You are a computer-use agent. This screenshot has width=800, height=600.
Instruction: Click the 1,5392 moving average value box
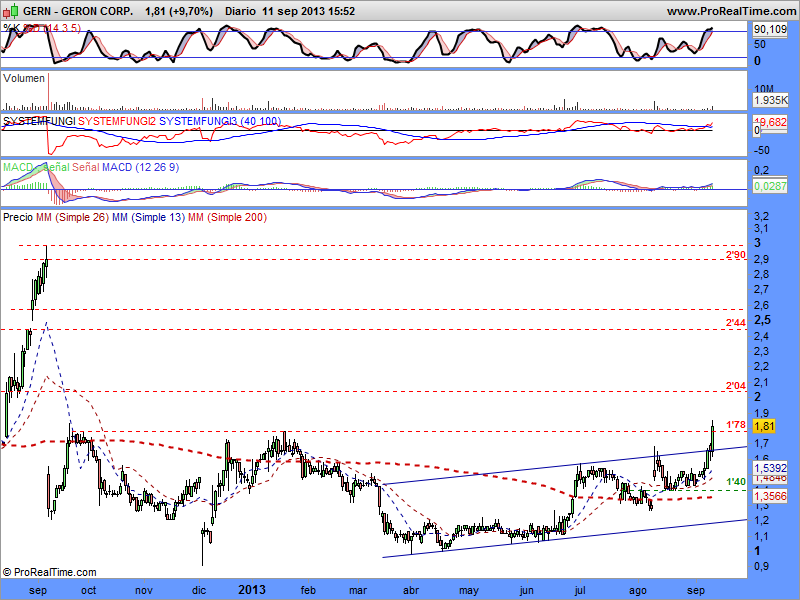770,467
